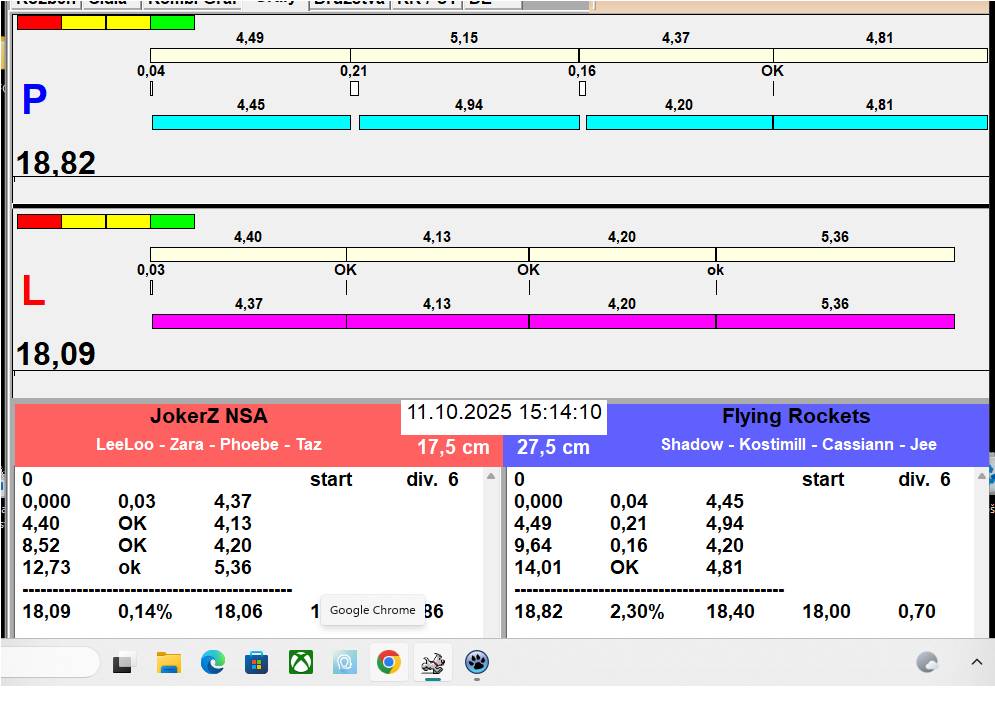The image size is (995, 716).
Task: Click the 5,36 magenta segment in lane L
Action: click(x=835, y=321)
